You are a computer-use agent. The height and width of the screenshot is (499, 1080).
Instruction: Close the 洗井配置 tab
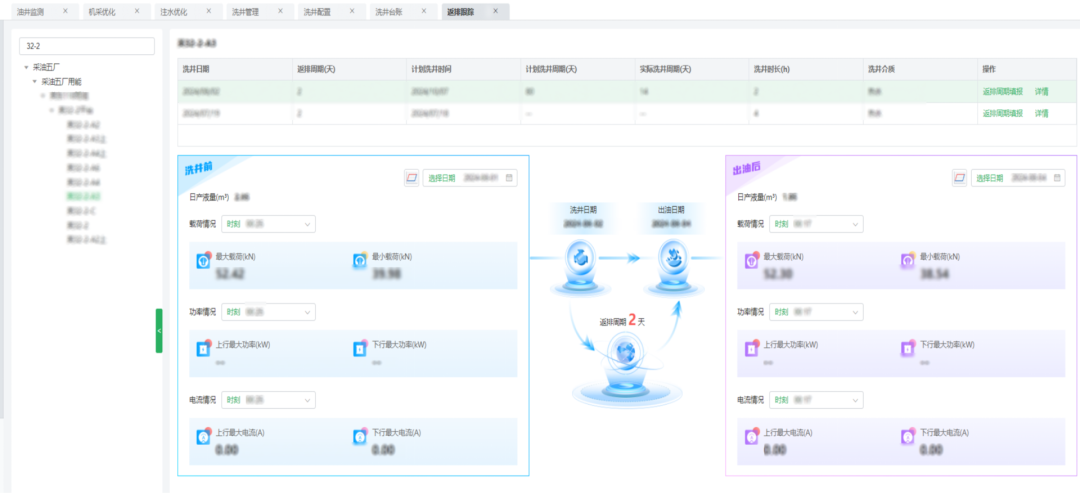pos(351,12)
